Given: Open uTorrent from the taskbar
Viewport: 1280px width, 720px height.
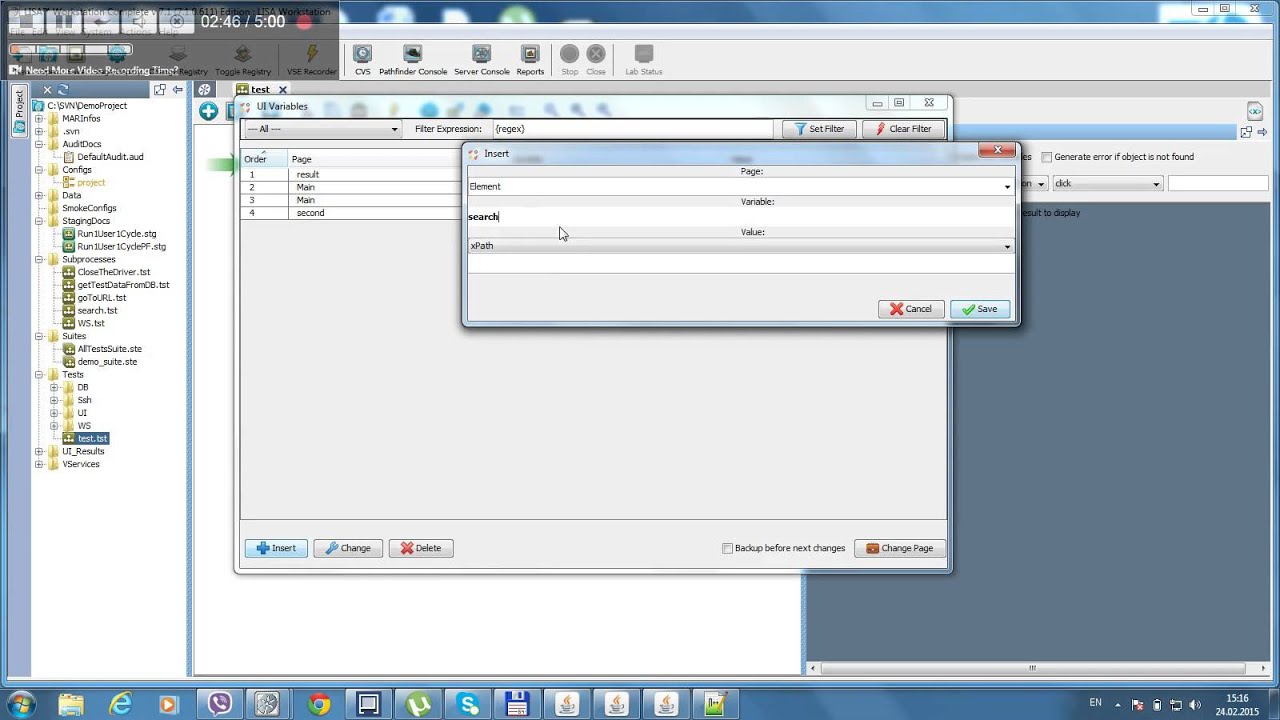Looking at the screenshot, I should (419, 704).
